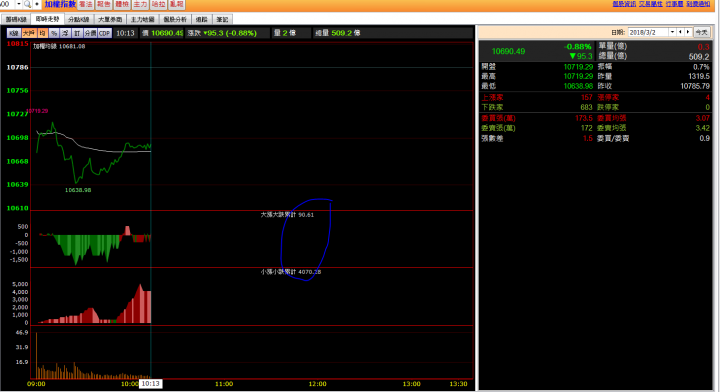Screen dimensions: 720x392
Task: Click the 13:30 label on time axis
Action: coord(458,384)
